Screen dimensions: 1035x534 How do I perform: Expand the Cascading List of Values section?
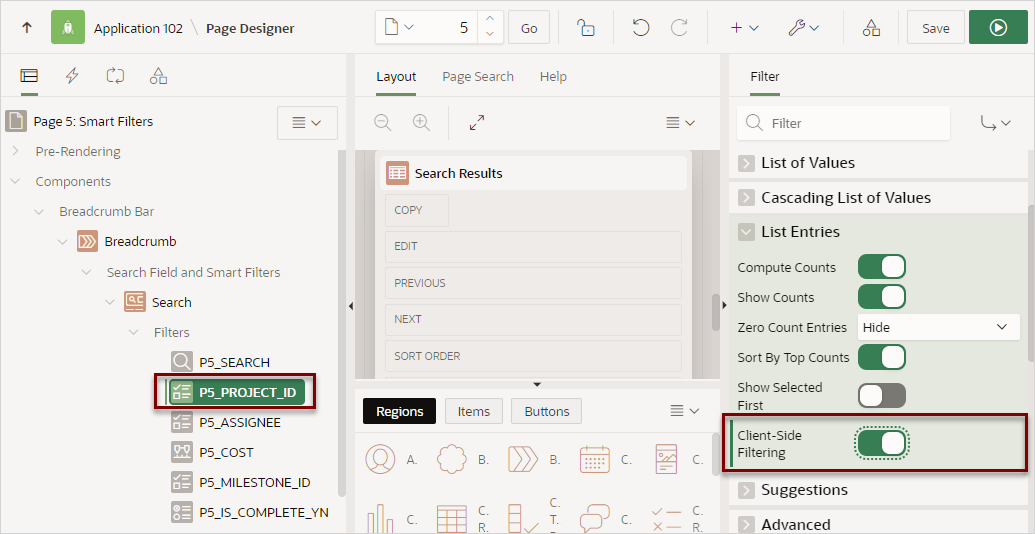point(746,197)
